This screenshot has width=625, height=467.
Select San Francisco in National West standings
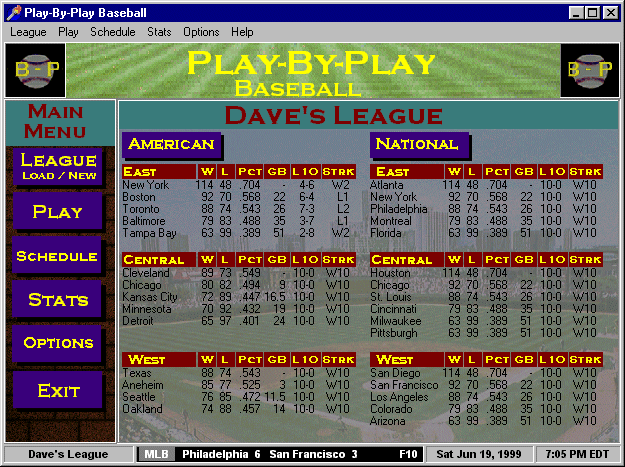point(404,385)
